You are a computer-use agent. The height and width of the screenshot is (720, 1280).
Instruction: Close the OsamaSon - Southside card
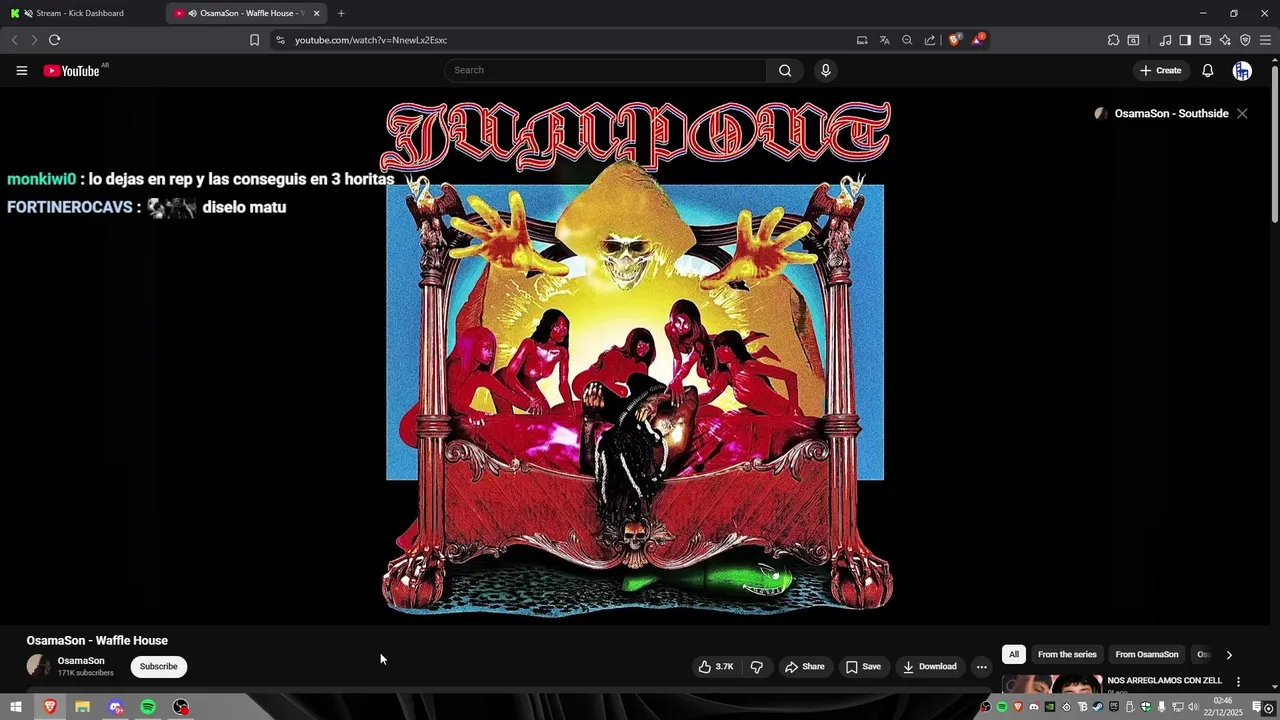click(x=1242, y=114)
